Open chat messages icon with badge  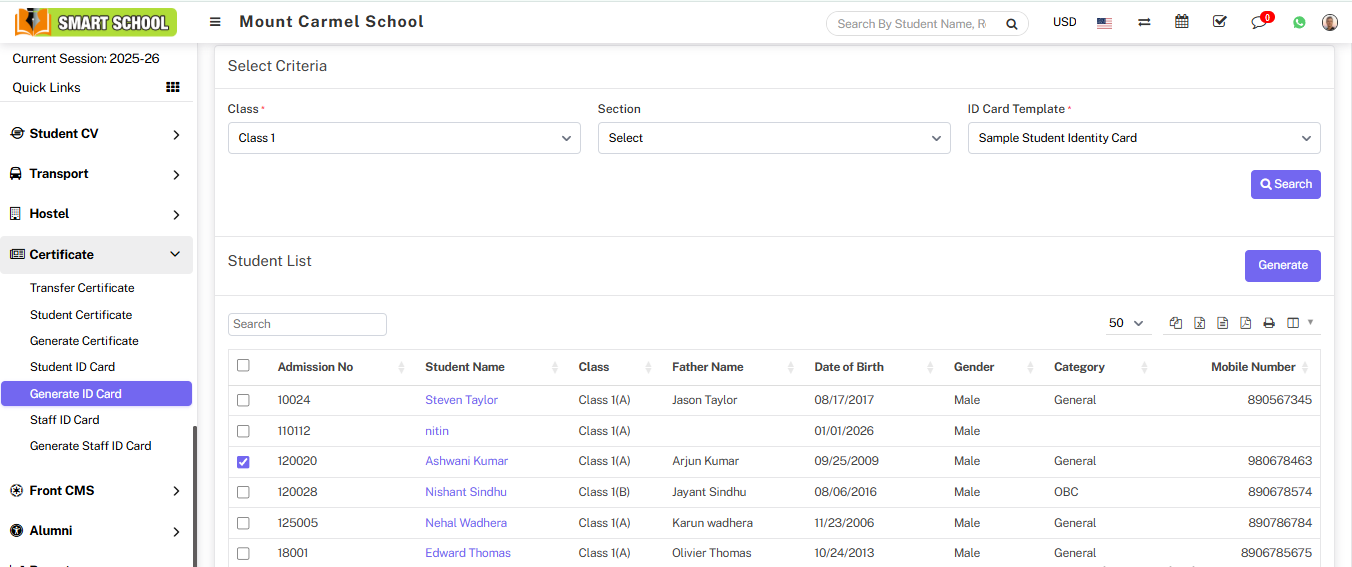point(1259,22)
